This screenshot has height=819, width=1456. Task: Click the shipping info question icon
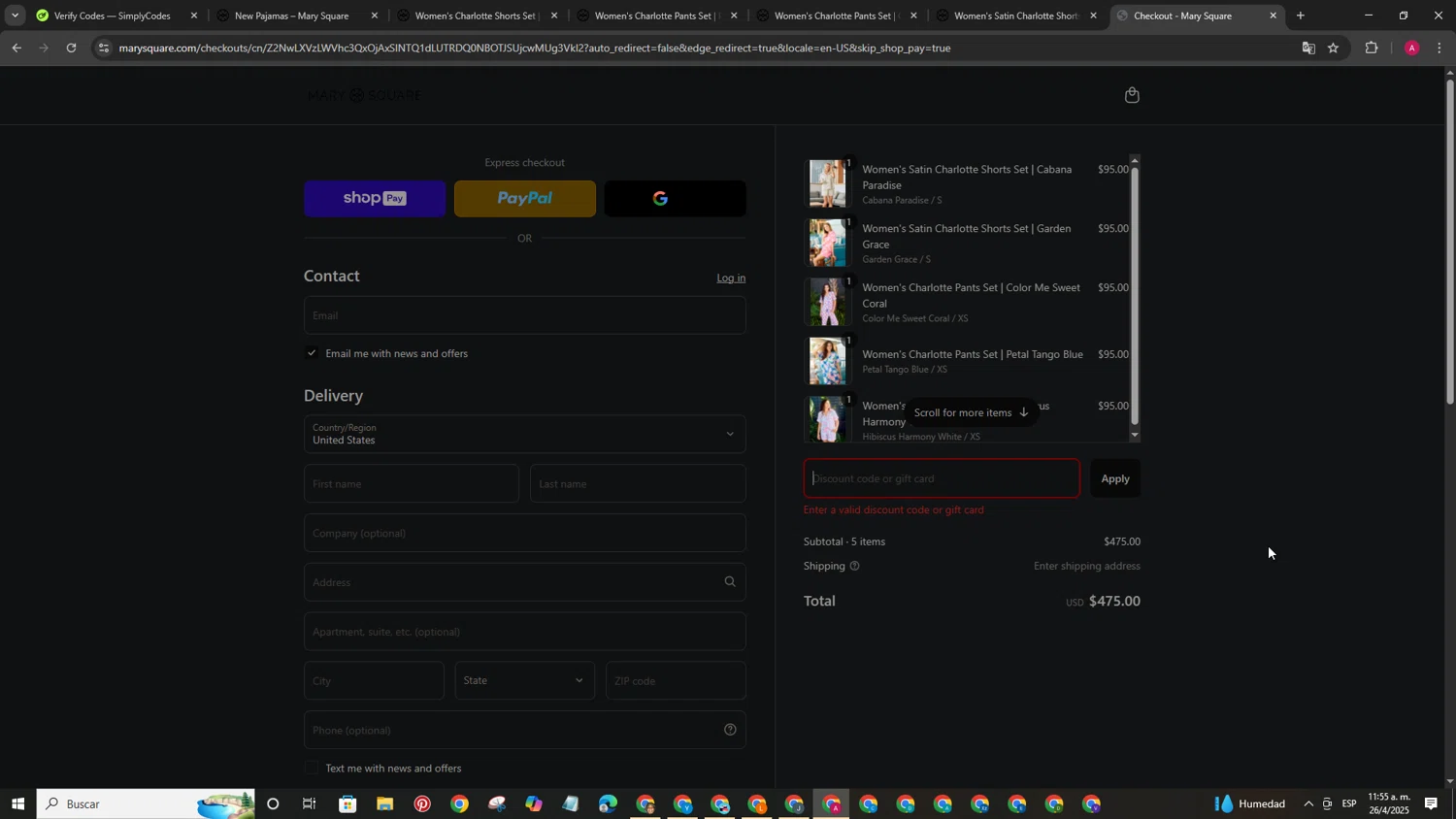(x=854, y=566)
